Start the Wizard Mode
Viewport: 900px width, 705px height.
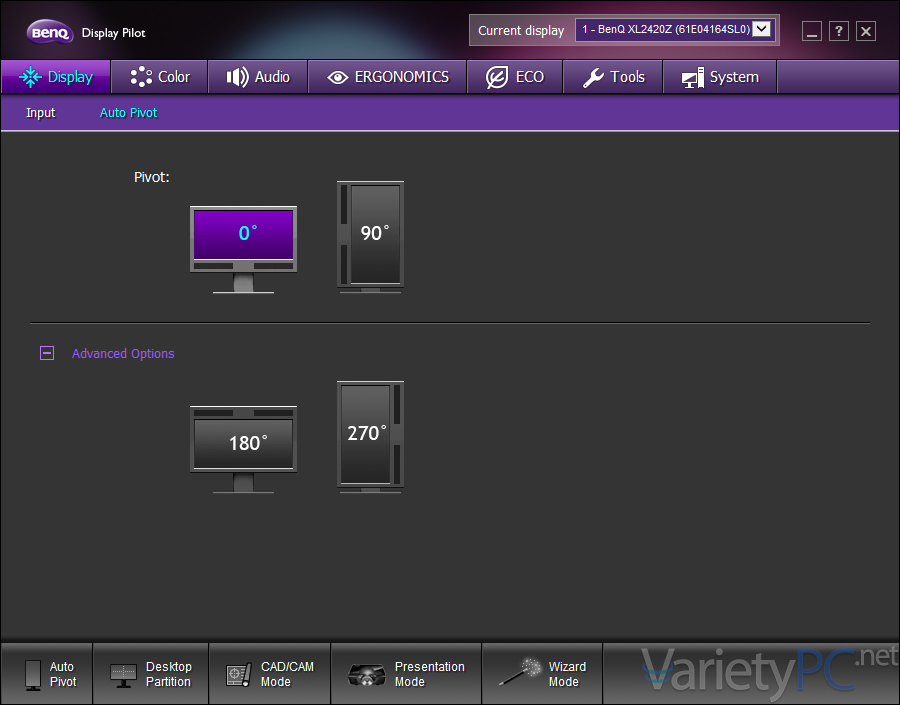542,673
